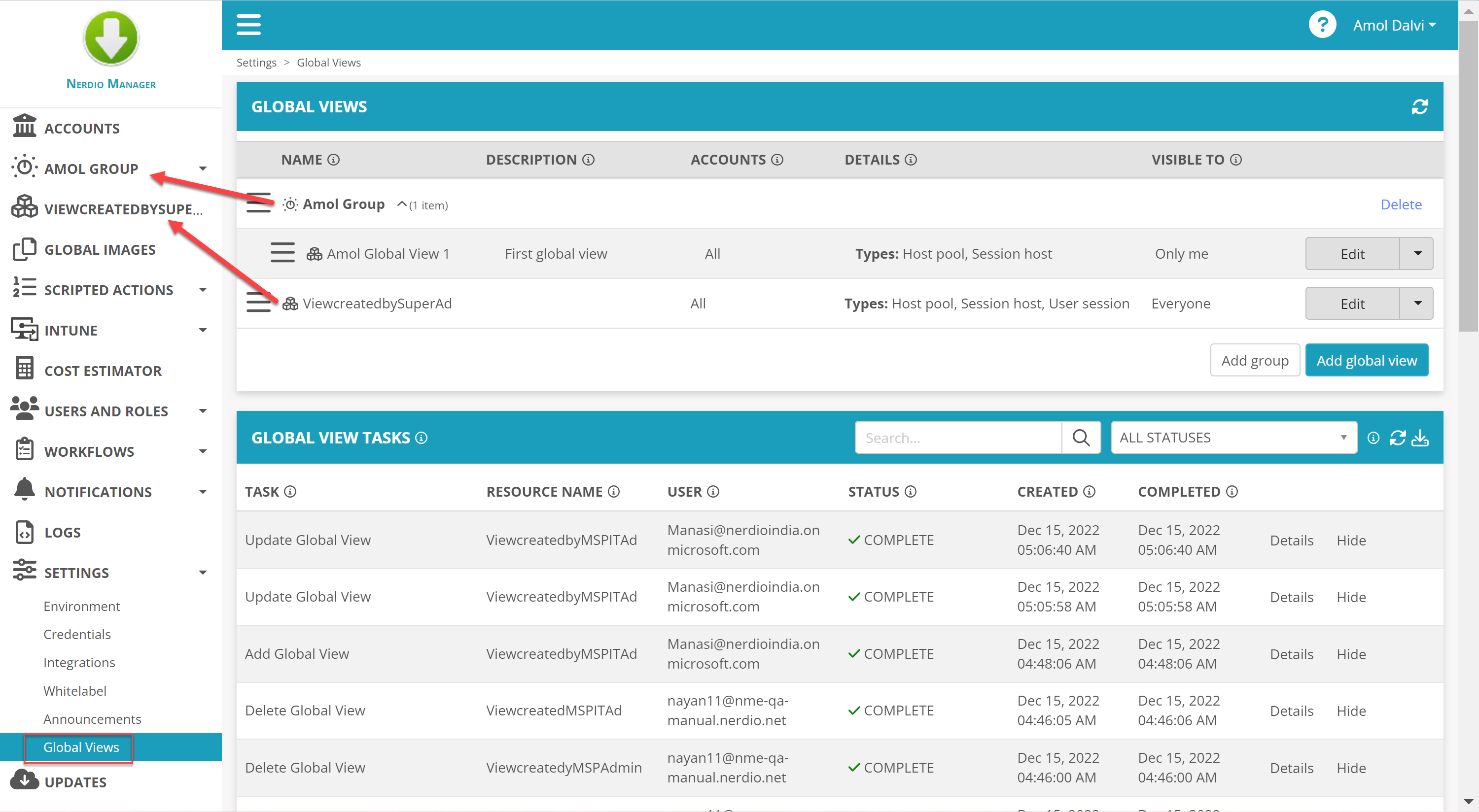Click the Add global view button
The image size is (1479, 812).
pyautogui.click(x=1366, y=360)
